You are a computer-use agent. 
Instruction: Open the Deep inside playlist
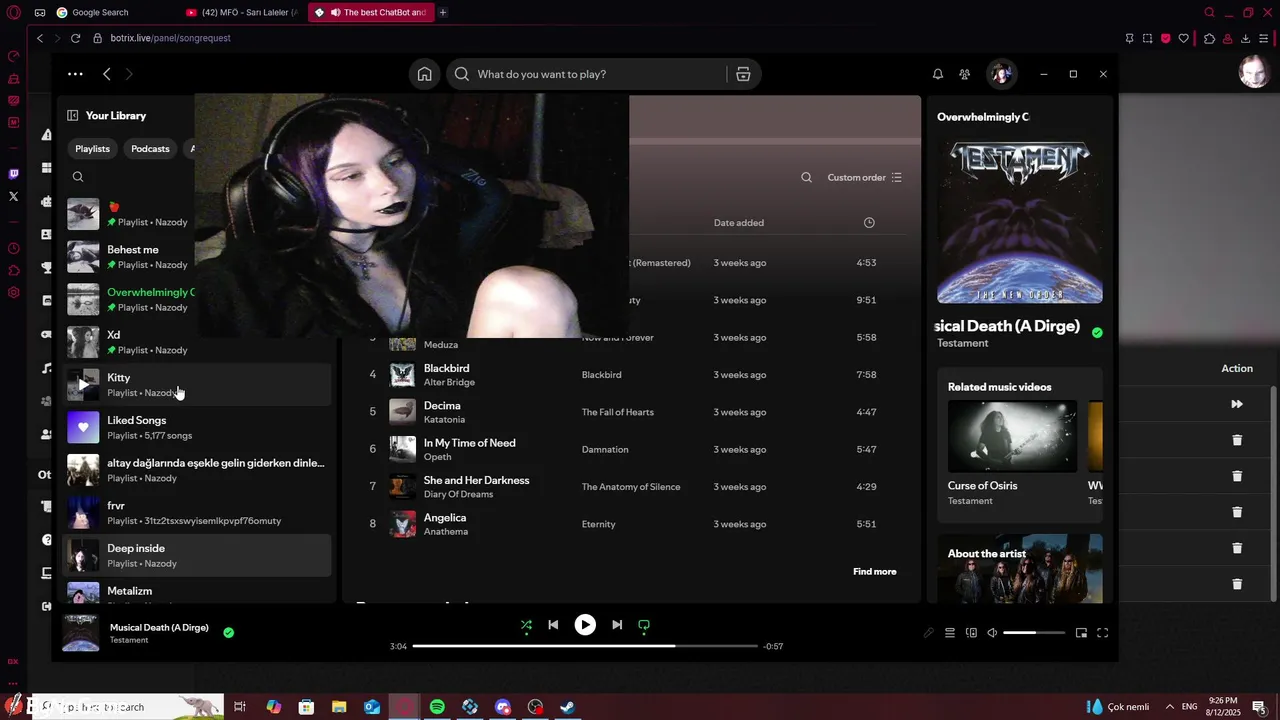click(x=198, y=555)
